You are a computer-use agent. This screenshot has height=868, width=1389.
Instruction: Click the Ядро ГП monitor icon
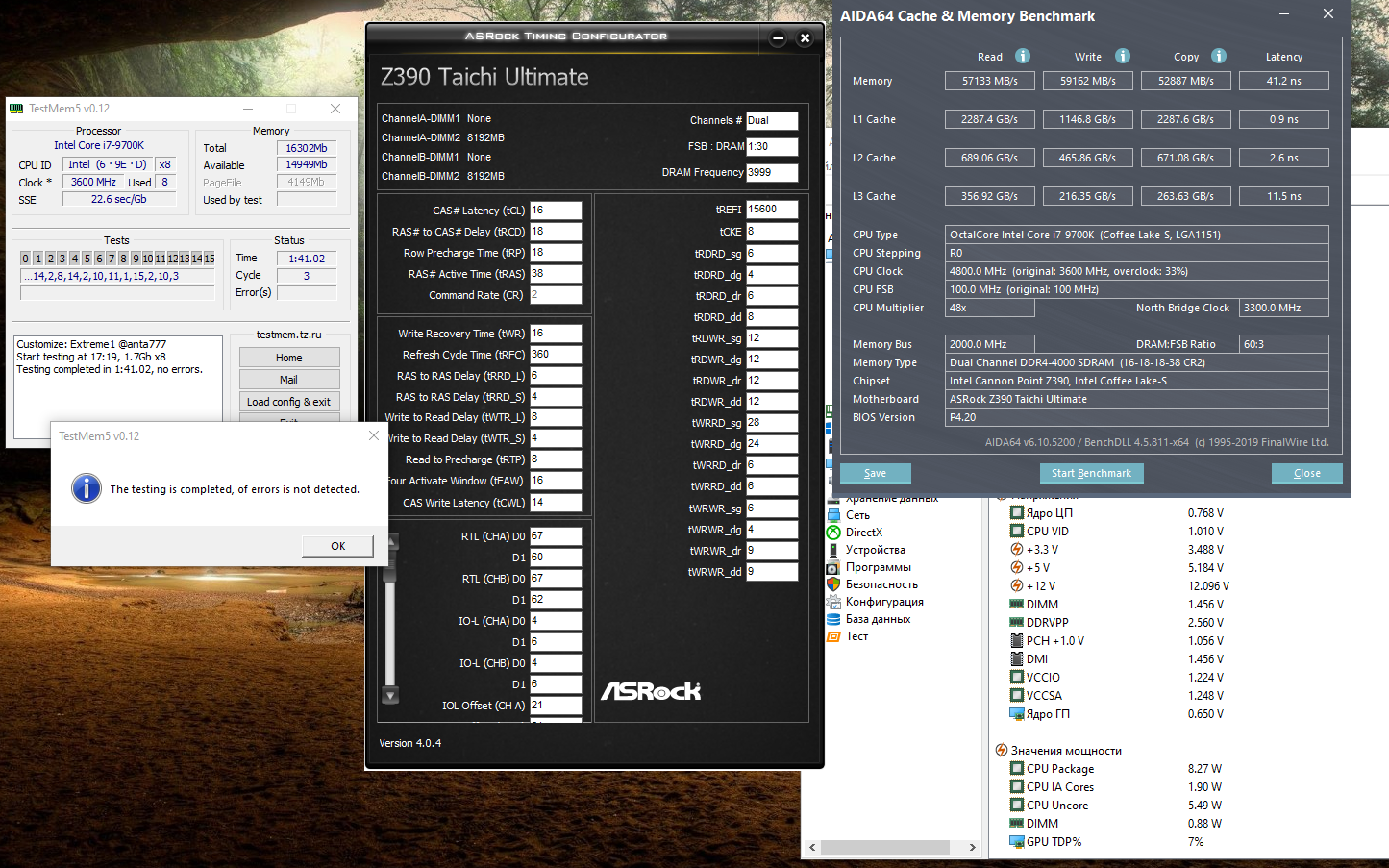pos(1016,714)
